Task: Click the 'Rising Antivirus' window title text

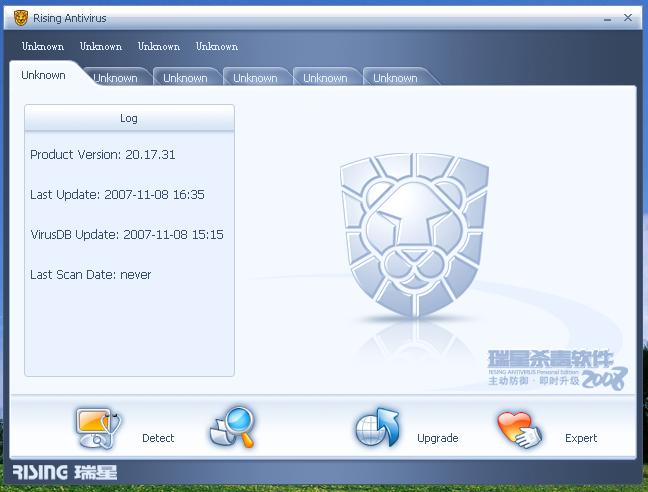Action: coord(70,18)
